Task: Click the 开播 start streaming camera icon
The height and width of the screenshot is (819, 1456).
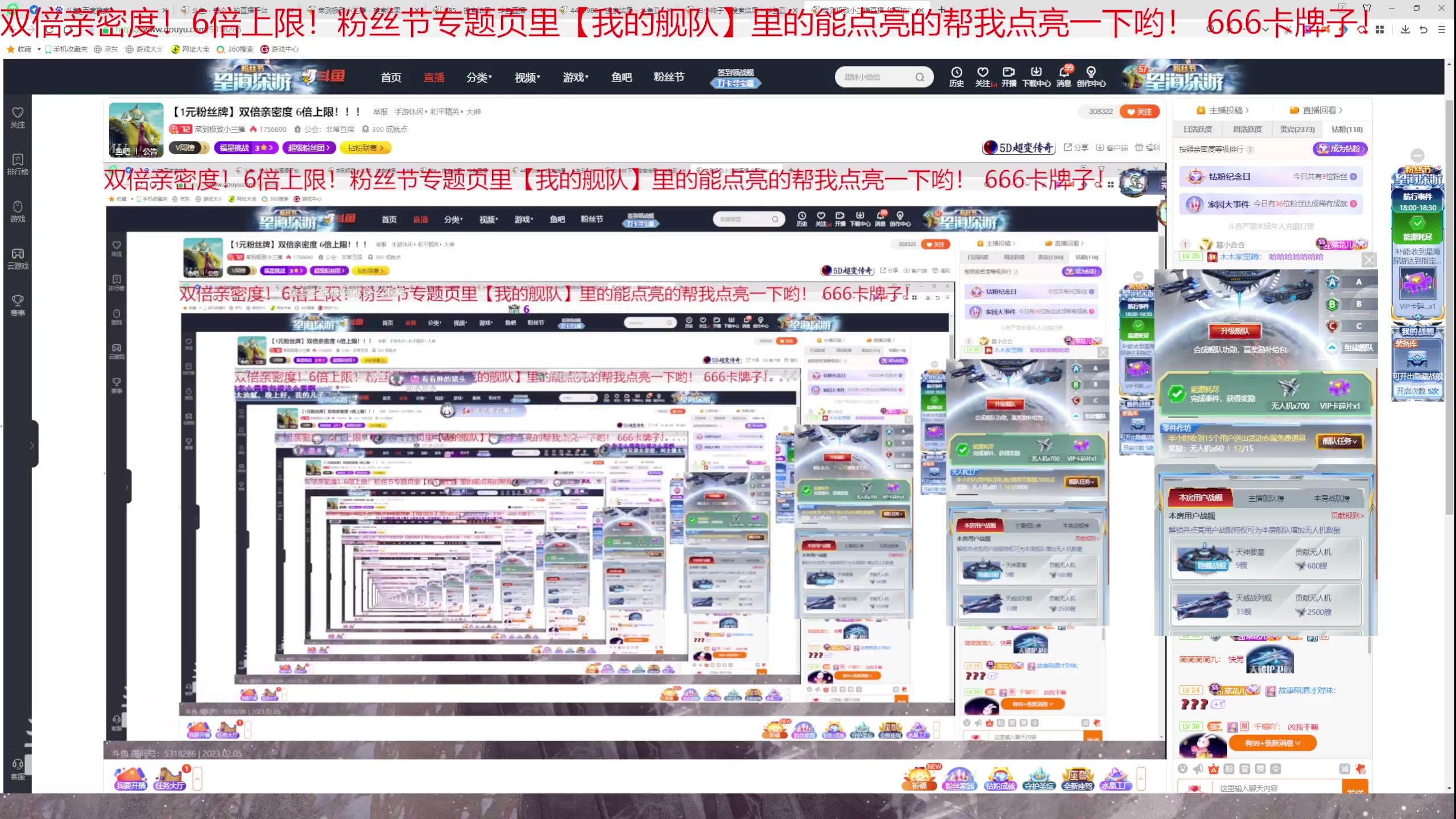Action: click(1009, 77)
